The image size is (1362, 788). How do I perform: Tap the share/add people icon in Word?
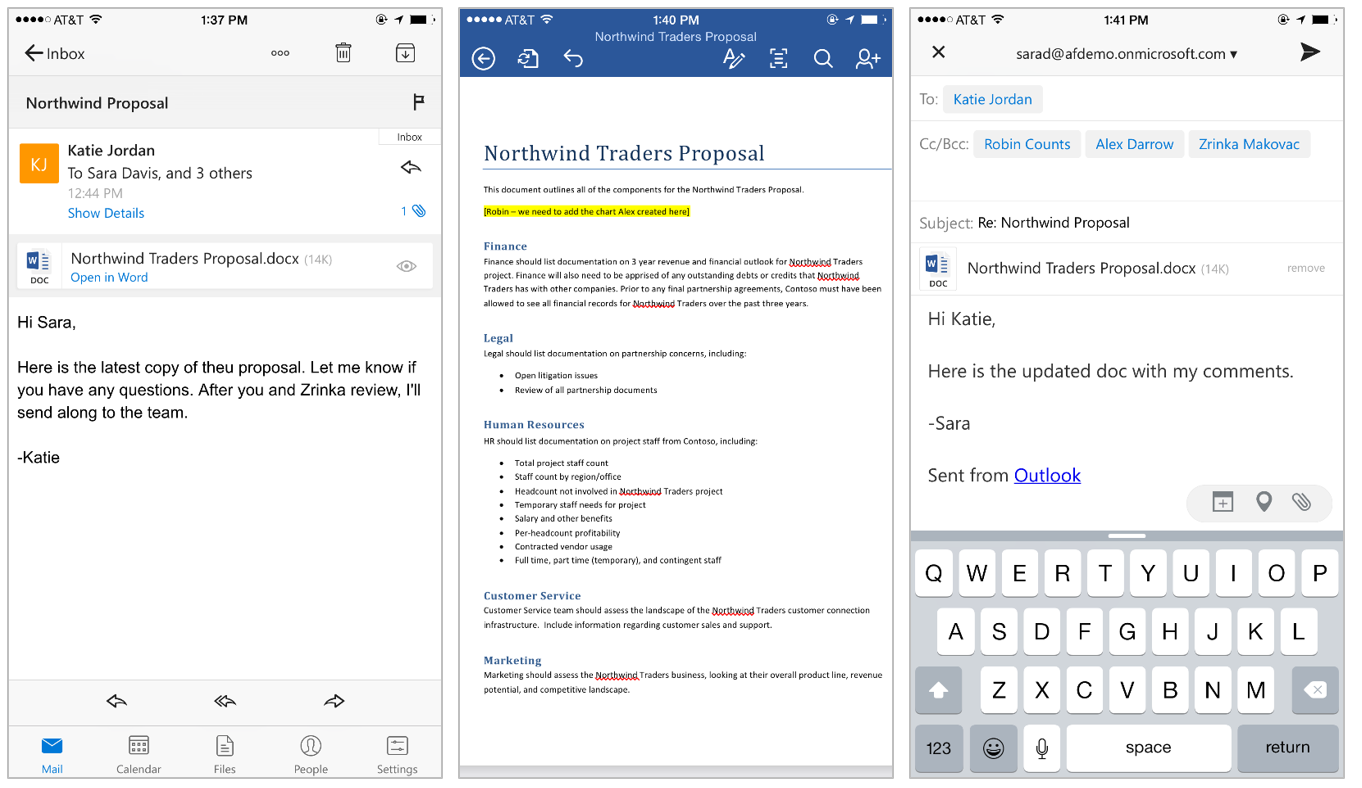coord(868,59)
